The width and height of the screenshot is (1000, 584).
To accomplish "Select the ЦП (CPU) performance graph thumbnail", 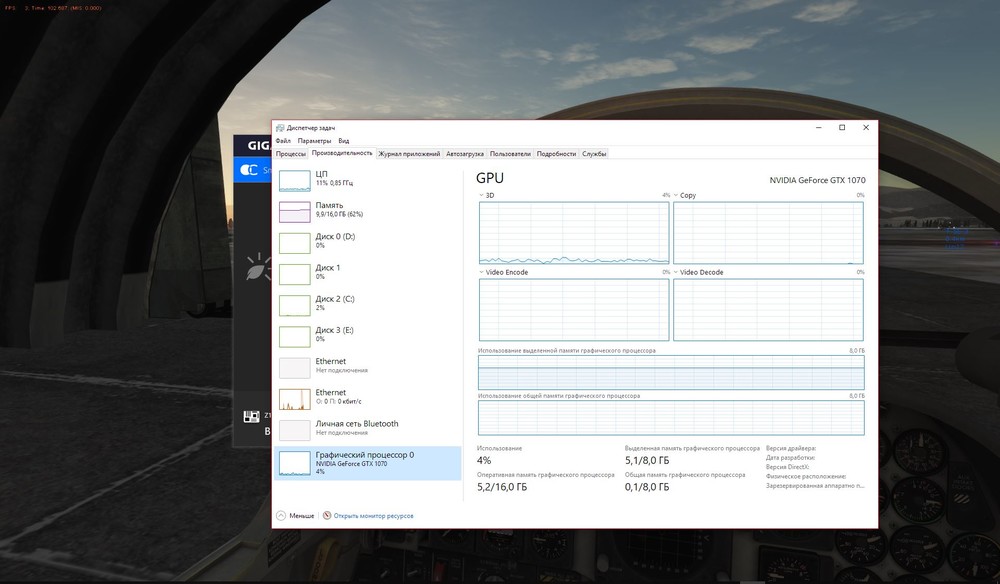I will (294, 180).
